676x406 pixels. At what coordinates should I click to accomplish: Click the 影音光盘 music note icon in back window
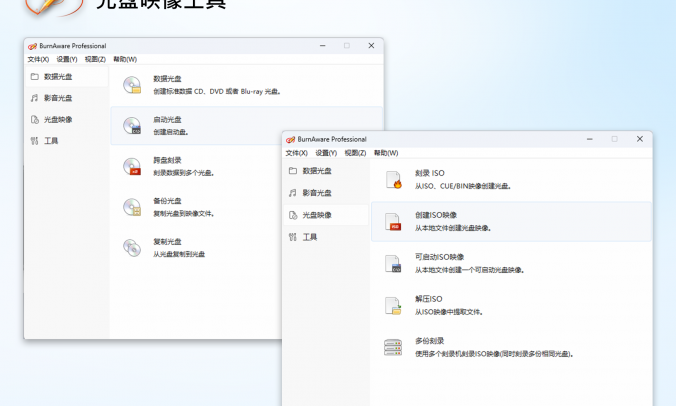[34, 98]
